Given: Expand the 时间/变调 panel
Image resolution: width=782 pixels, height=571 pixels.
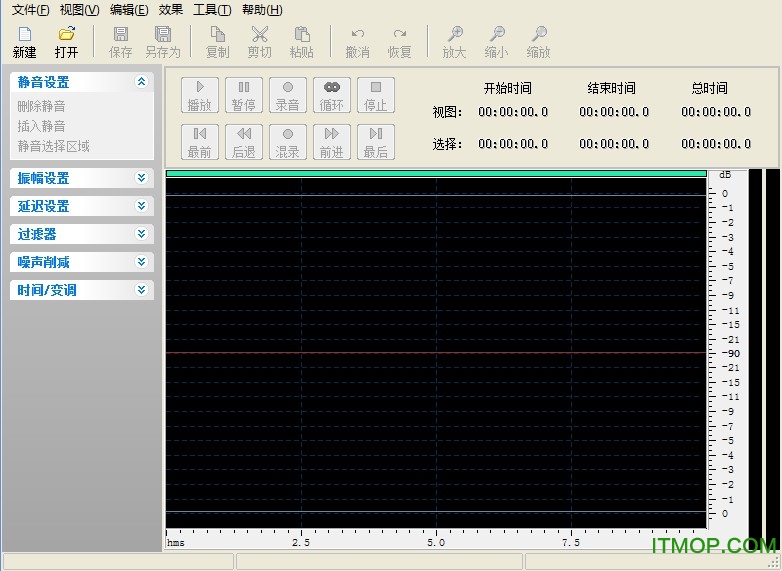Looking at the screenshot, I should click(x=141, y=290).
